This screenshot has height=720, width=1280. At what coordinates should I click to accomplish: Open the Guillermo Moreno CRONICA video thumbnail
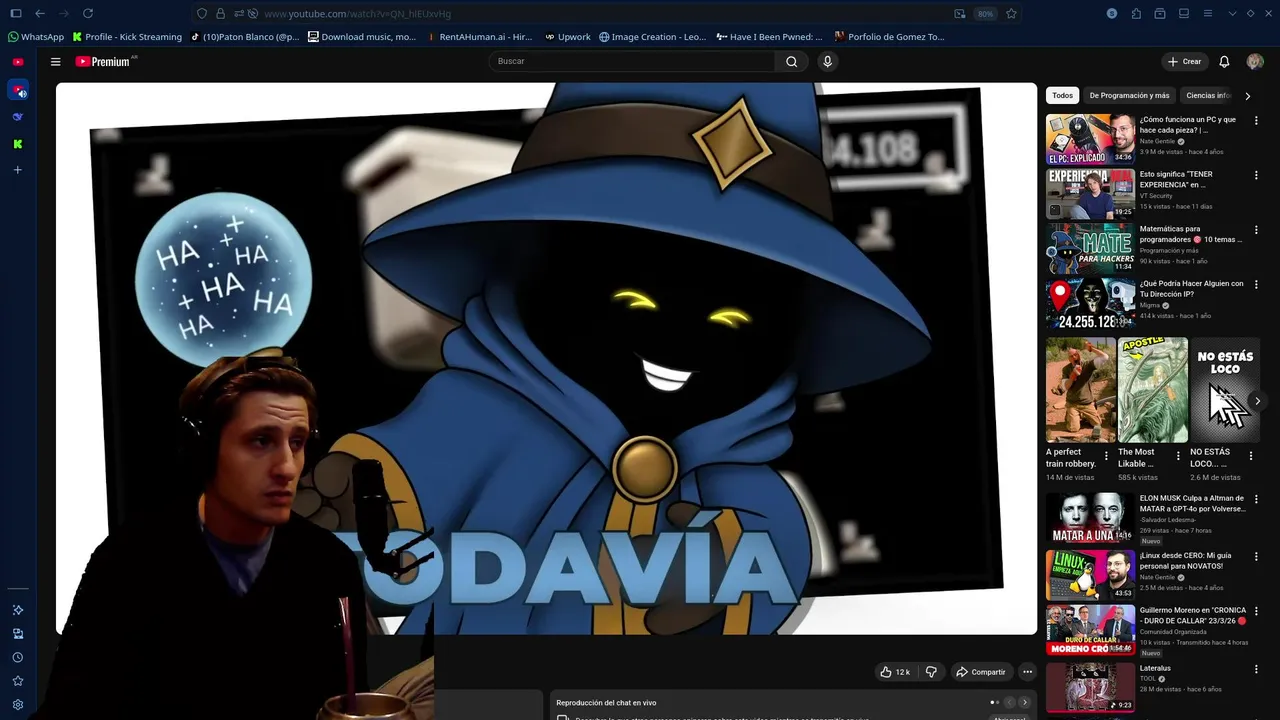point(1090,630)
